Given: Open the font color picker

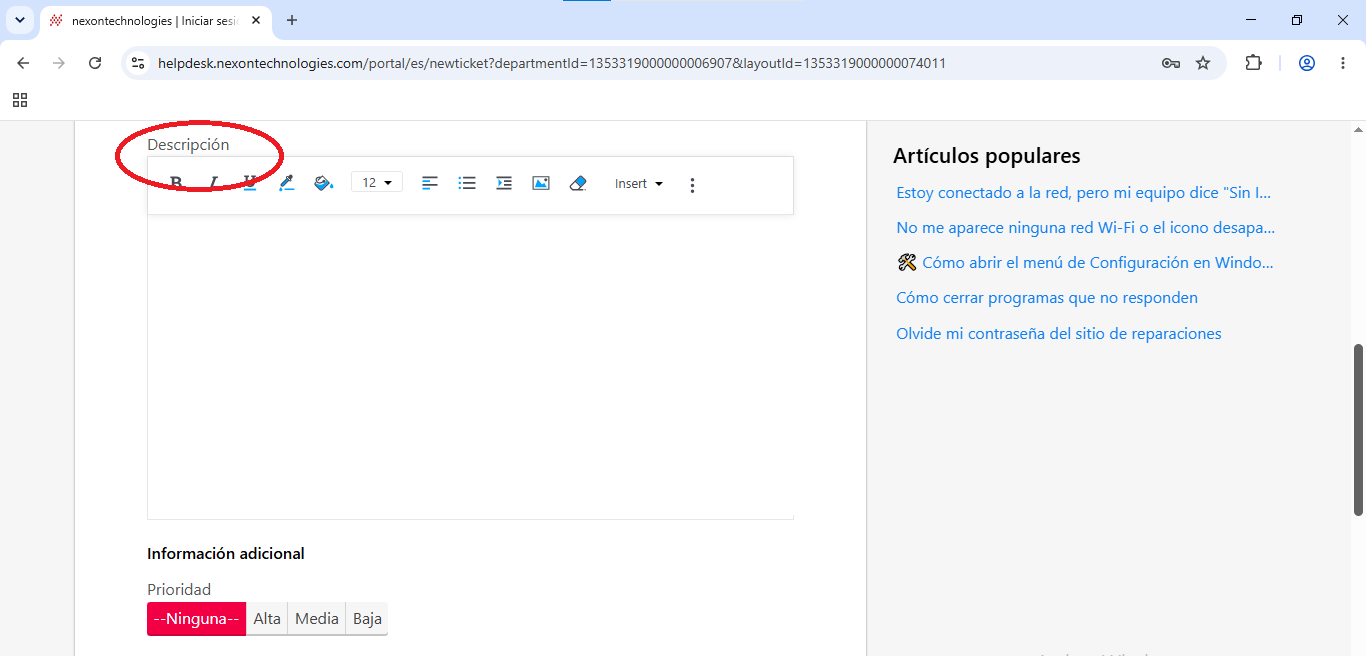Looking at the screenshot, I should point(286,183).
